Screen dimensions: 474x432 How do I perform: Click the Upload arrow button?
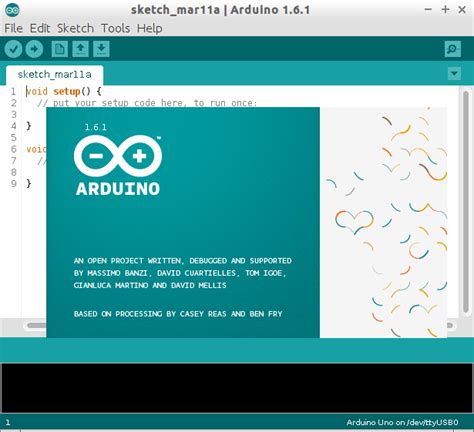pyautogui.click(x=34, y=49)
